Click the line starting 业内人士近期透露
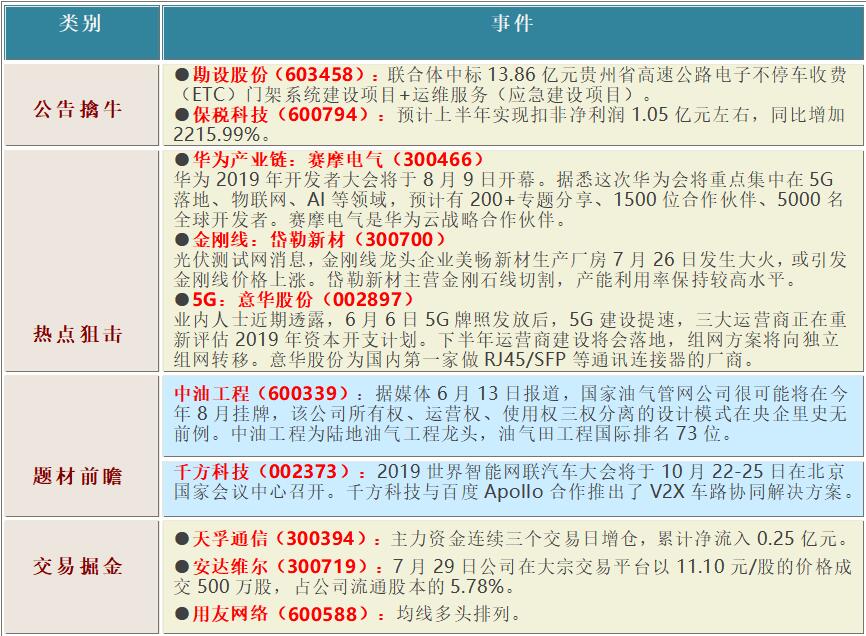This screenshot has width=866, height=636. [x=510, y=319]
